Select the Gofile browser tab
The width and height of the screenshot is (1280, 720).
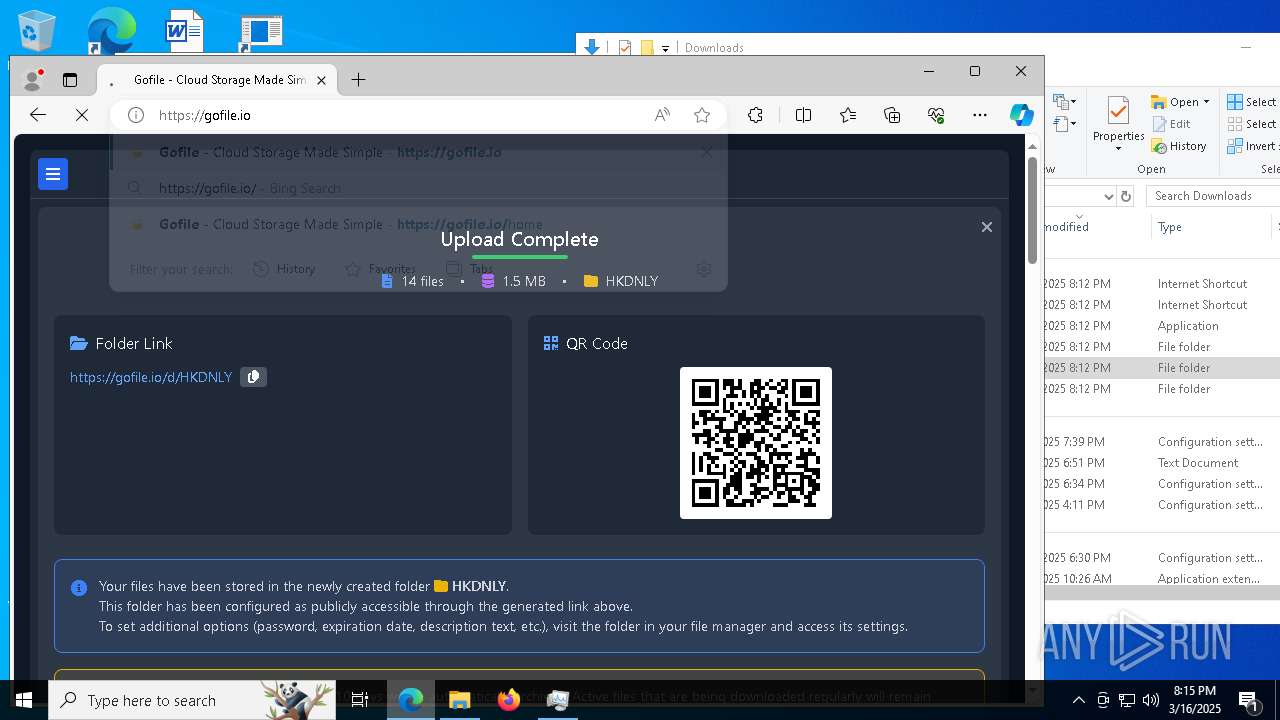point(218,80)
